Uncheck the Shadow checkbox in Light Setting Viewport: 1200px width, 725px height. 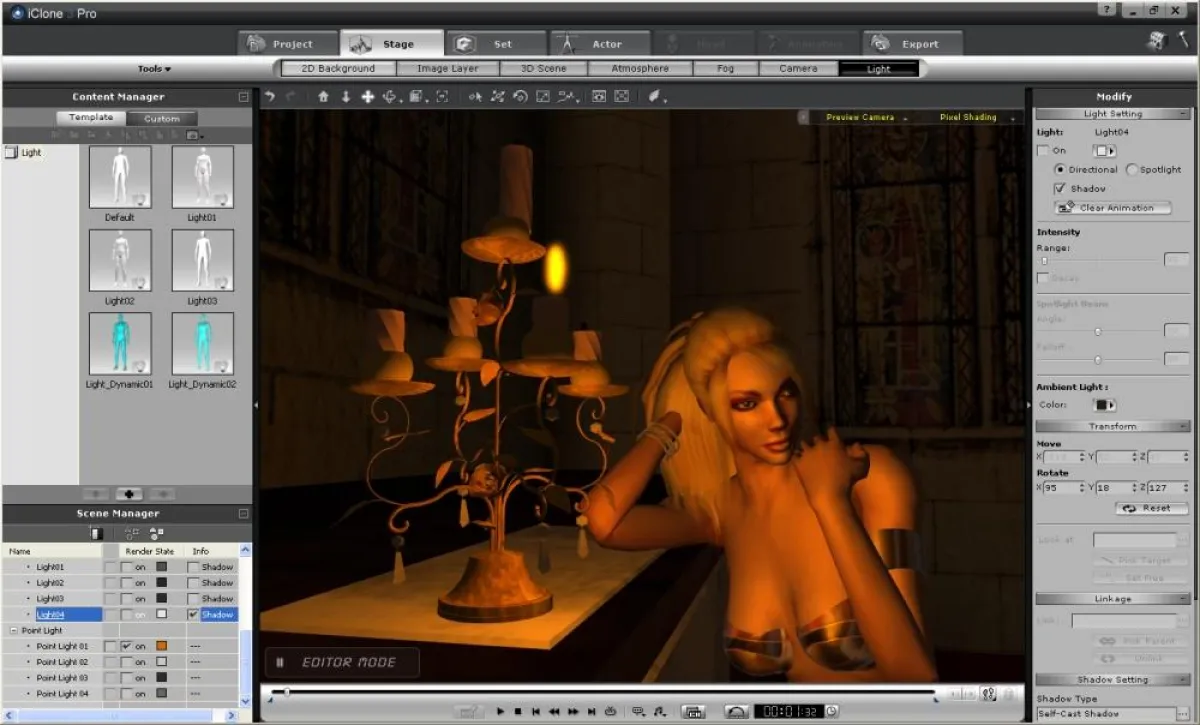tap(1060, 188)
